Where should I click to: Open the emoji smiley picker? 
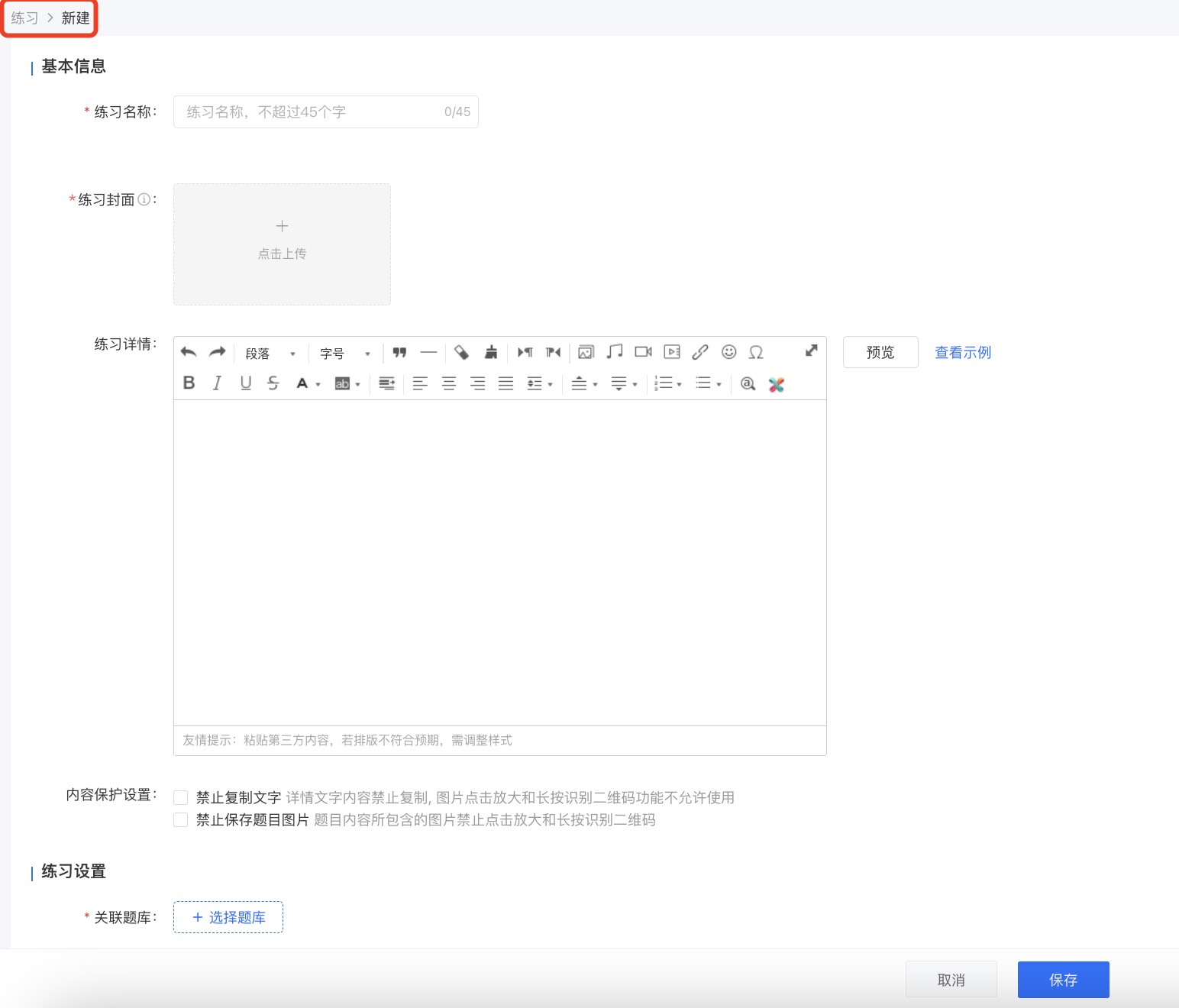(729, 352)
